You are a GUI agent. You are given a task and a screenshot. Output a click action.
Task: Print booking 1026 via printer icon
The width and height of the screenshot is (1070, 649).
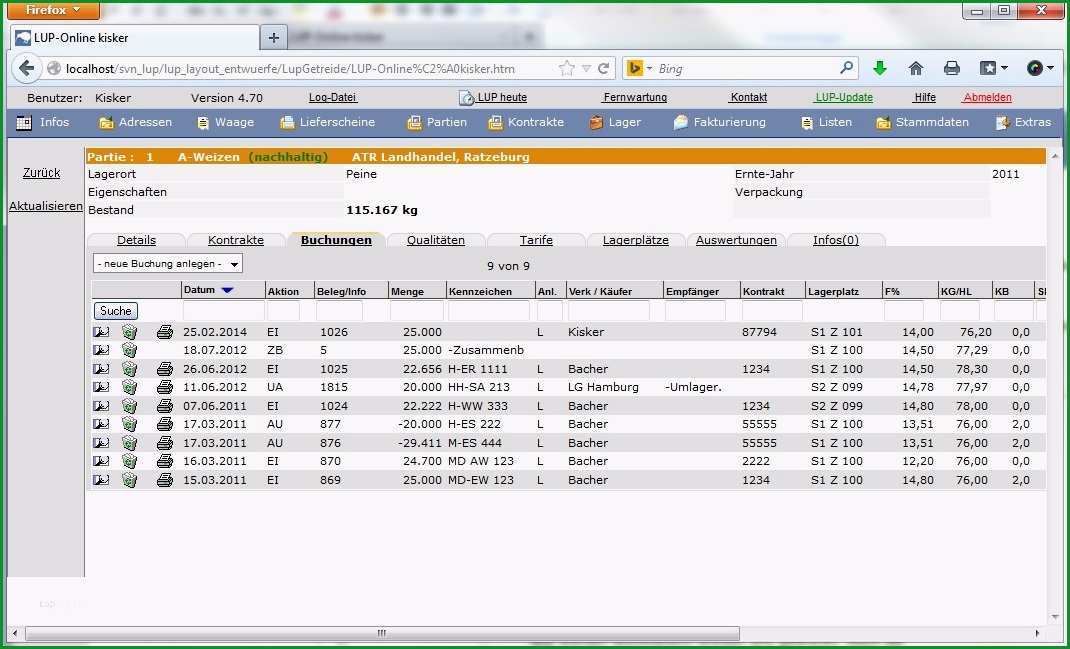pos(164,332)
